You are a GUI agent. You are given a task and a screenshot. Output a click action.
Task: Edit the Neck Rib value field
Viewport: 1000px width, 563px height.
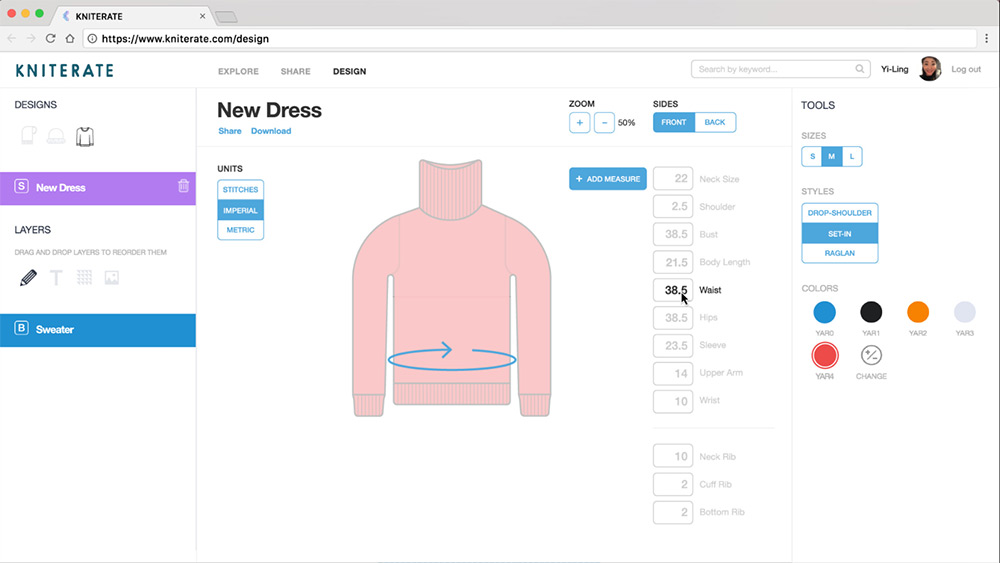coord(673,457)
